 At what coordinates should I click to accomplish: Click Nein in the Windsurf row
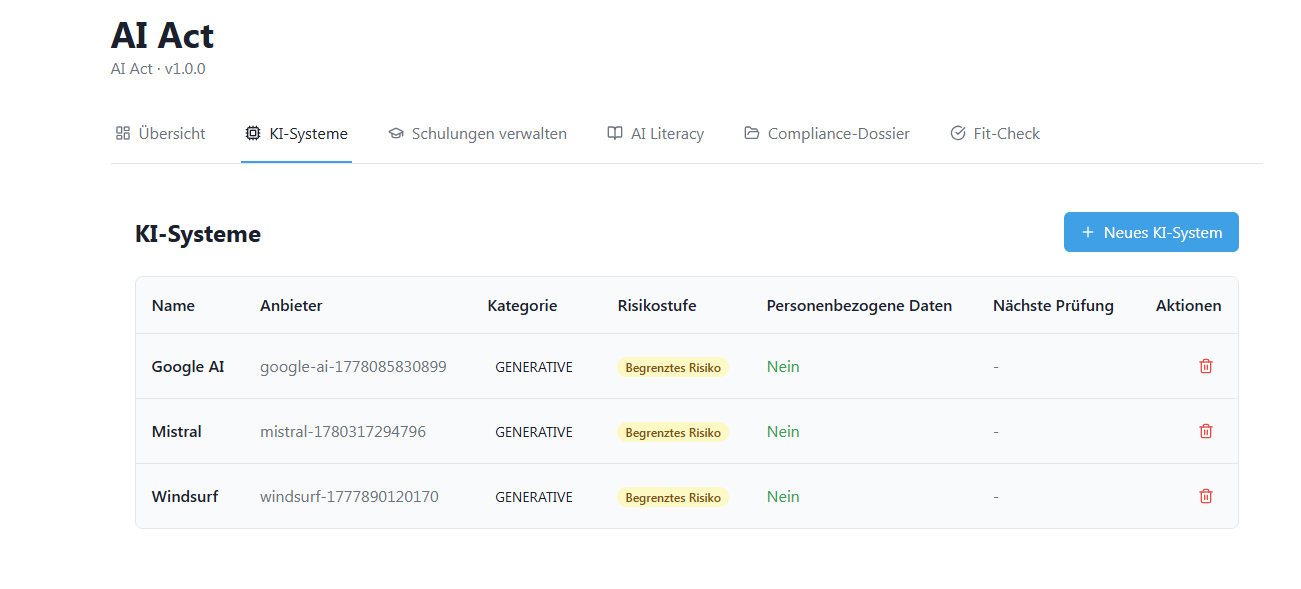pos(783,497)
